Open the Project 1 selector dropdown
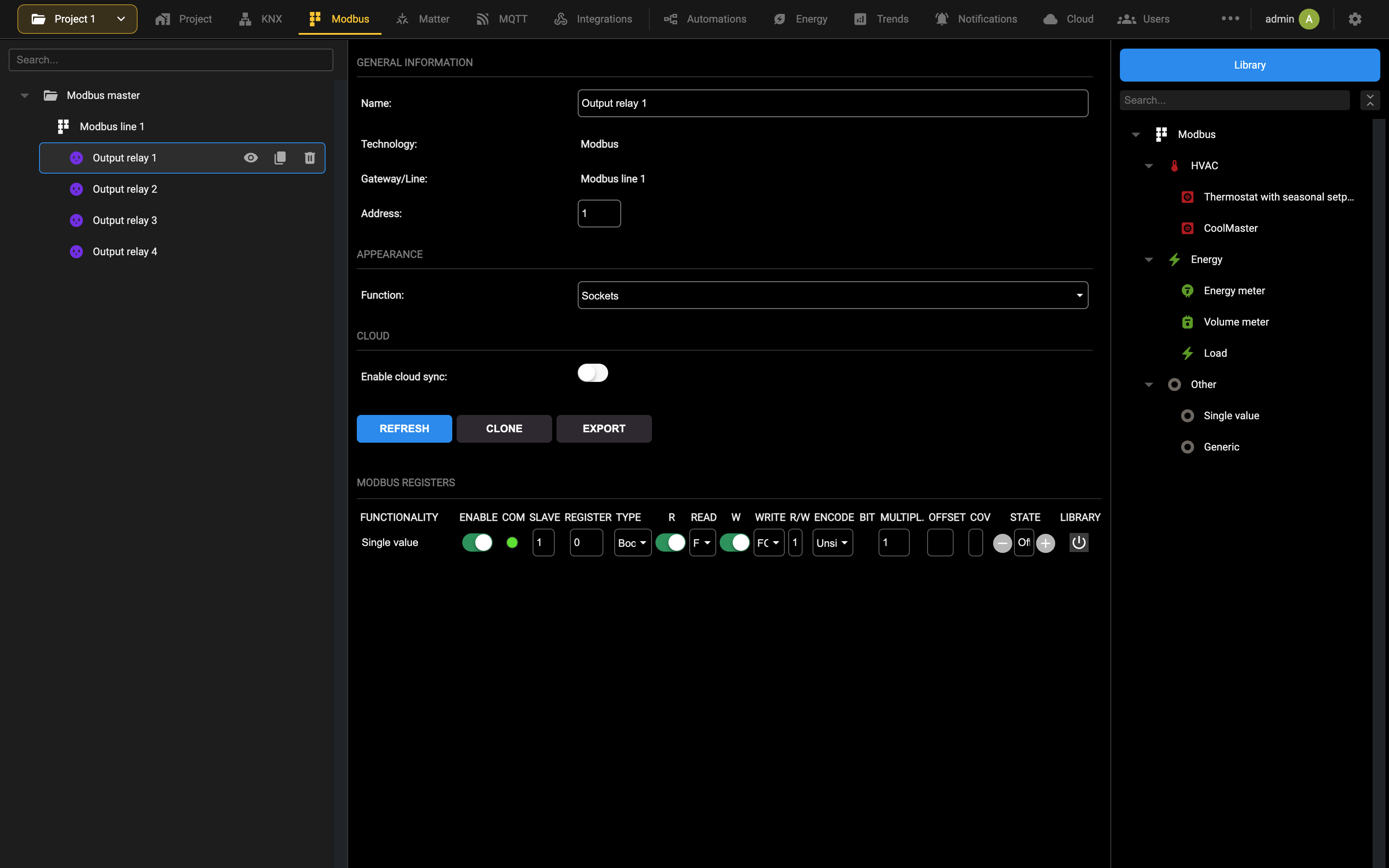 pyautogui.click(x=77, y=19)
